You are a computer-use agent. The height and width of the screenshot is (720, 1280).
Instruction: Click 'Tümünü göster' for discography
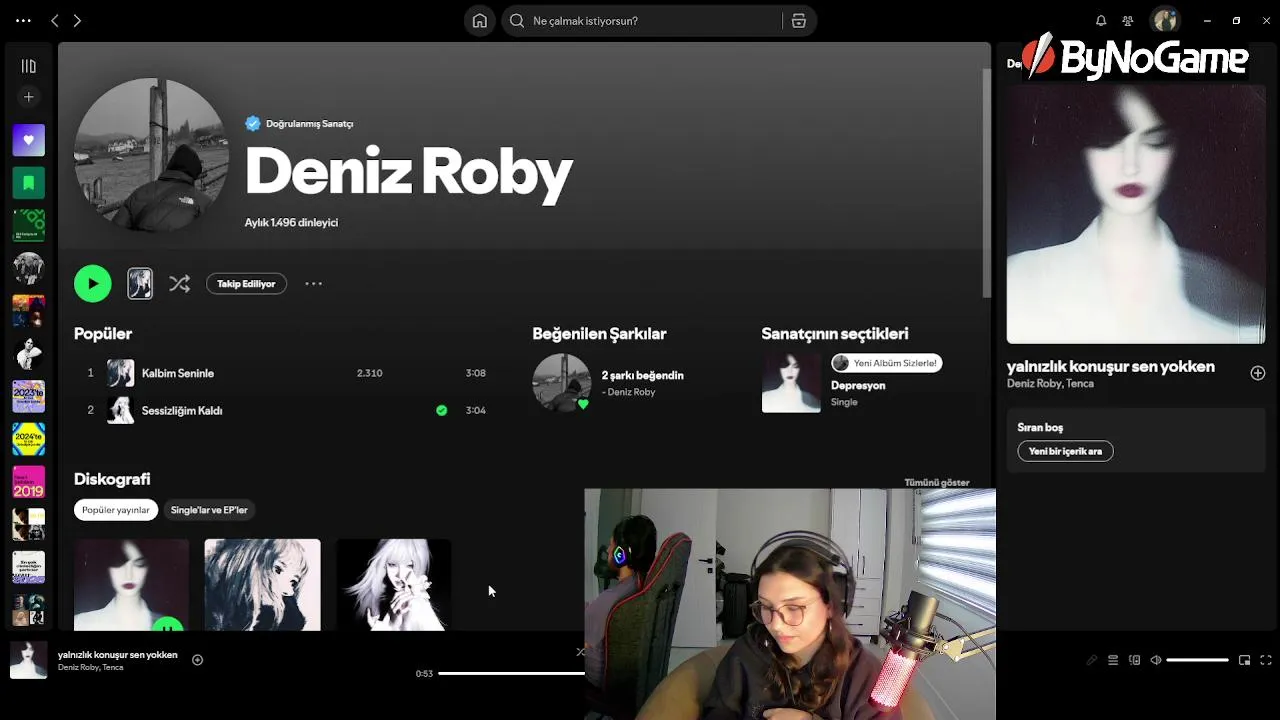pos(937,482)
